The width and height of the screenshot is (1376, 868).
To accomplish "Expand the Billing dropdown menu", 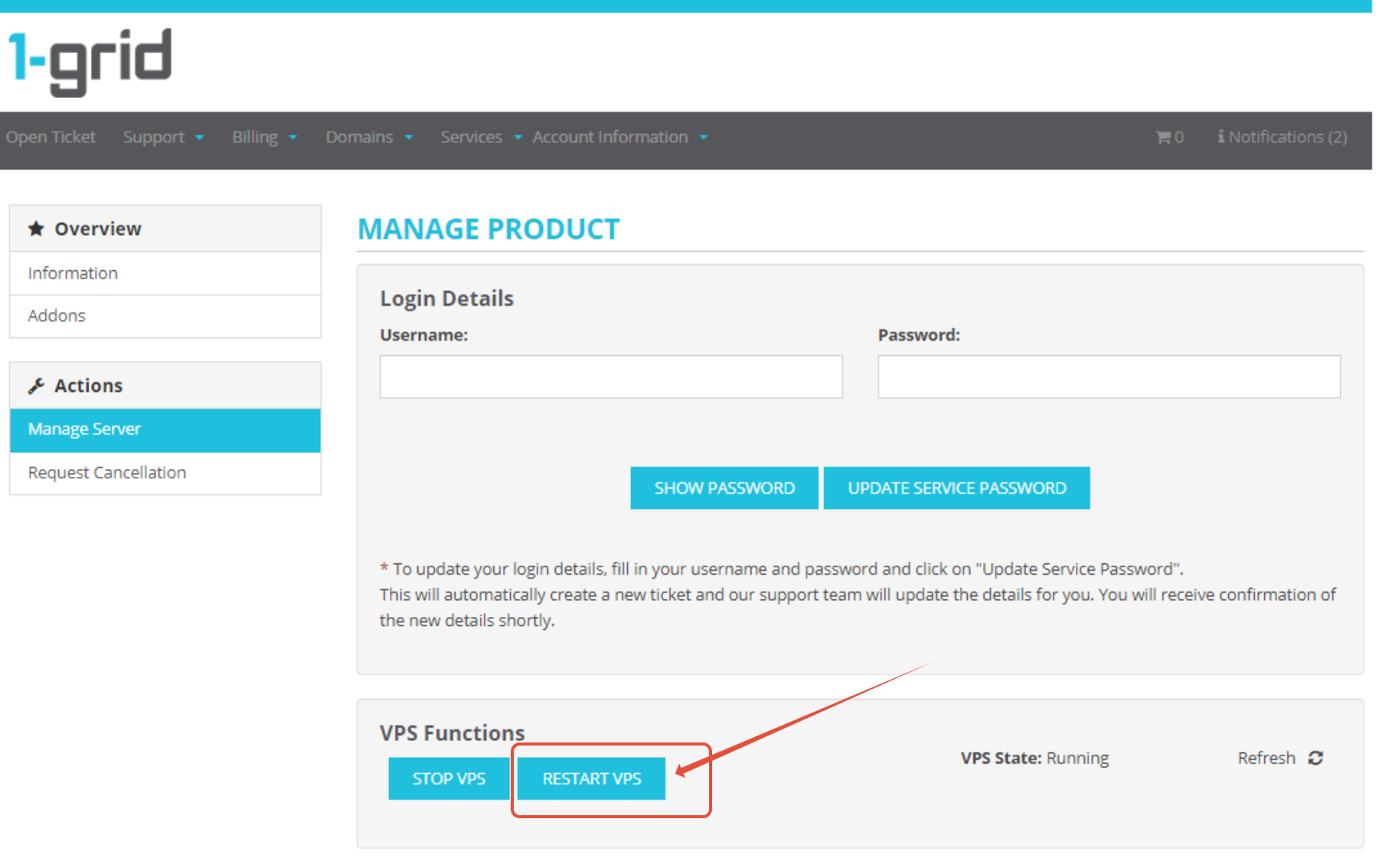I will tap(264, 137).
